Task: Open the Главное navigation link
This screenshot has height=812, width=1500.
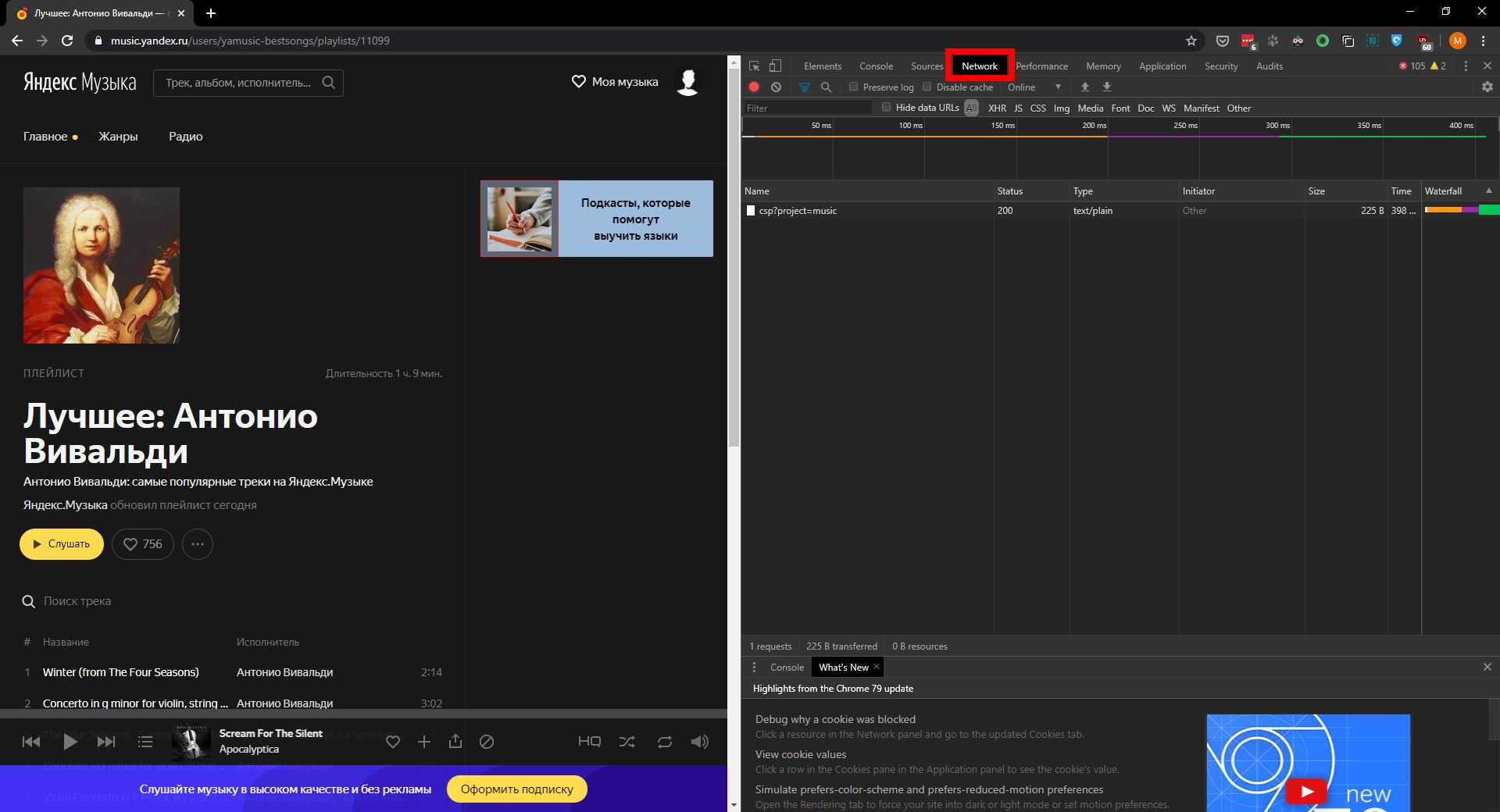Action: [x=45, y=137]
